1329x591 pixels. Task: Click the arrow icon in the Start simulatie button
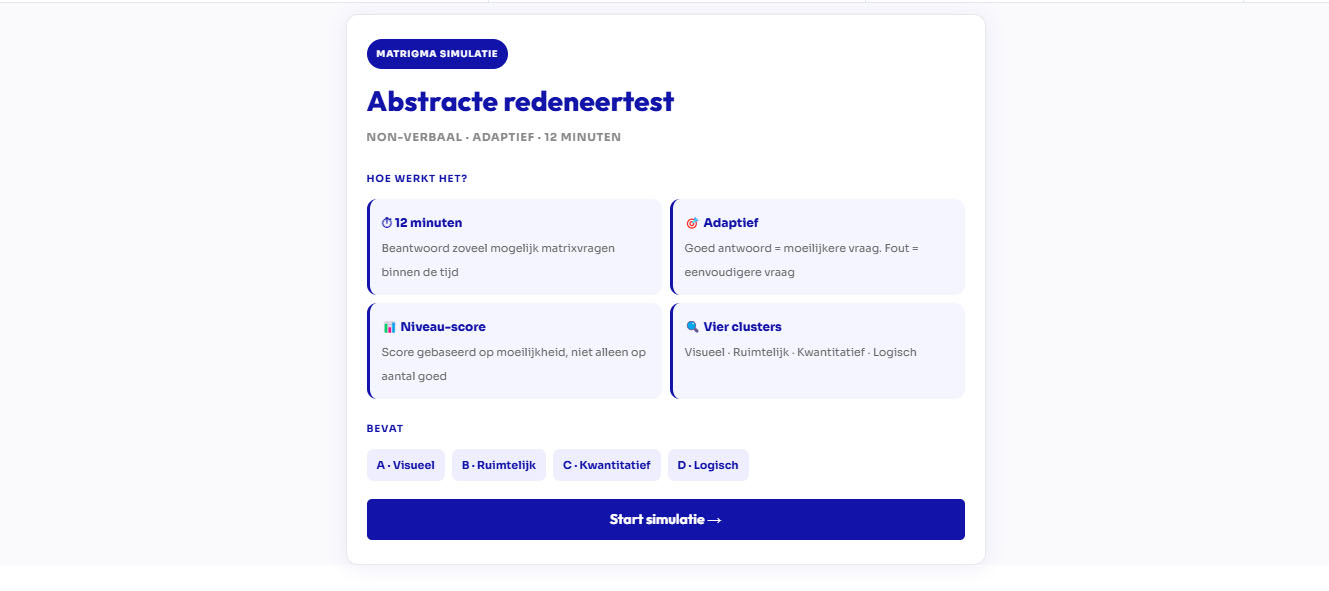click(713, 519)
